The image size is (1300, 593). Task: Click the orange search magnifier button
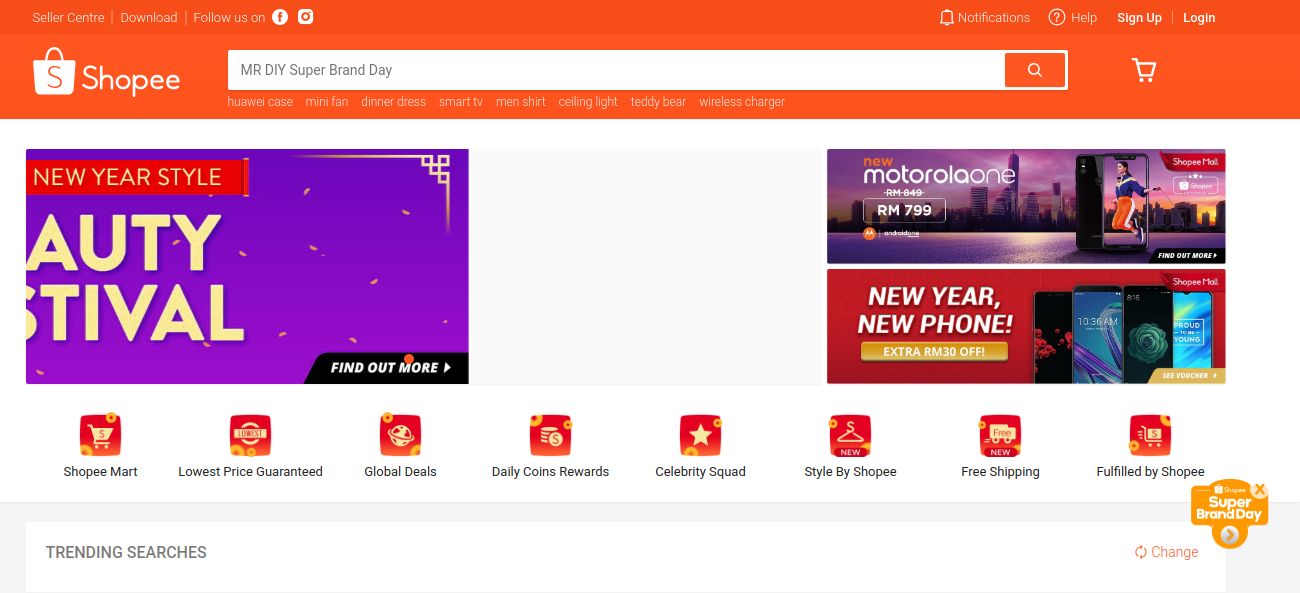tap(1035, 70)
